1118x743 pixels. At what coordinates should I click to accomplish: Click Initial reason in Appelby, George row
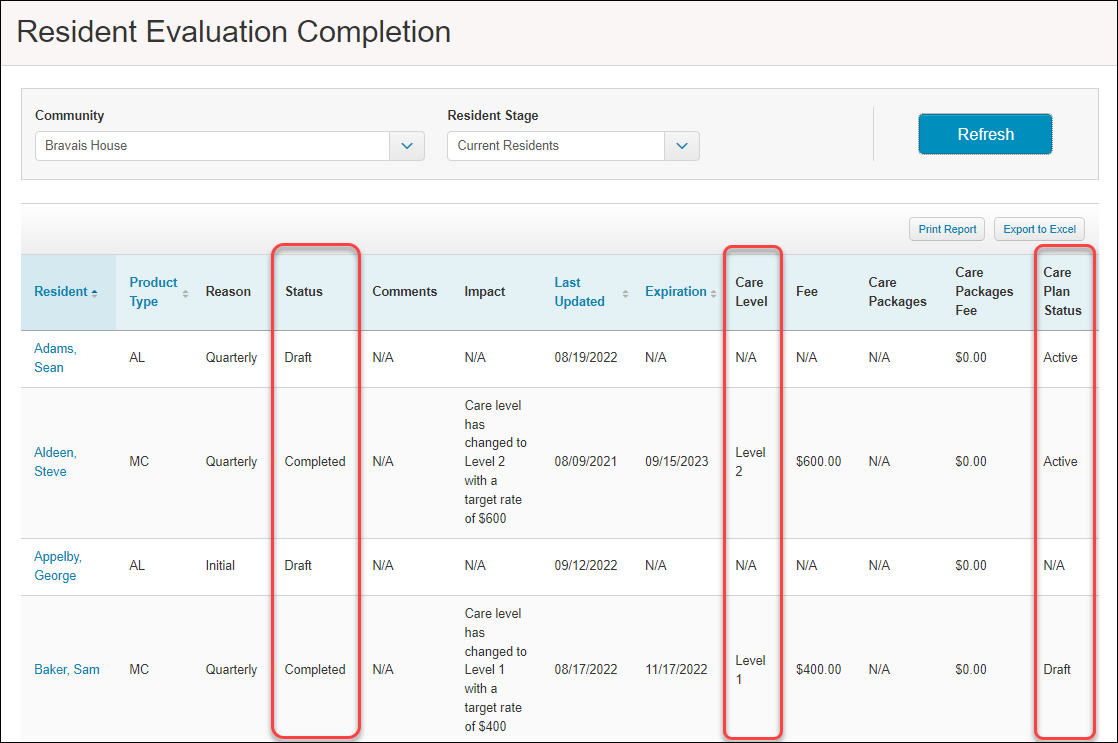point(220,565)
